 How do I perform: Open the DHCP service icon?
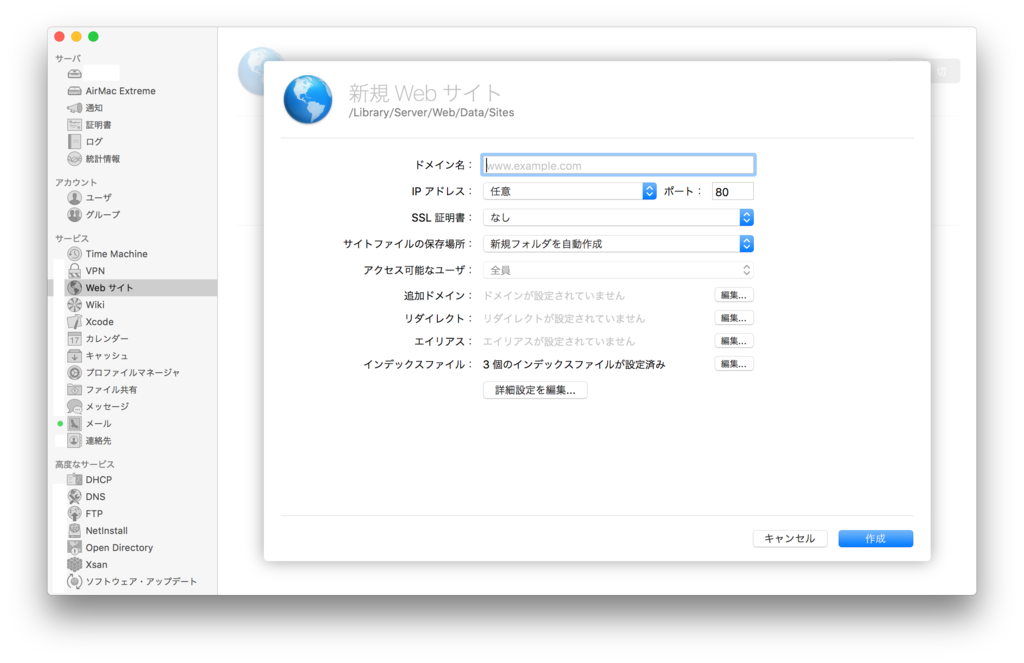click(74, 479)
